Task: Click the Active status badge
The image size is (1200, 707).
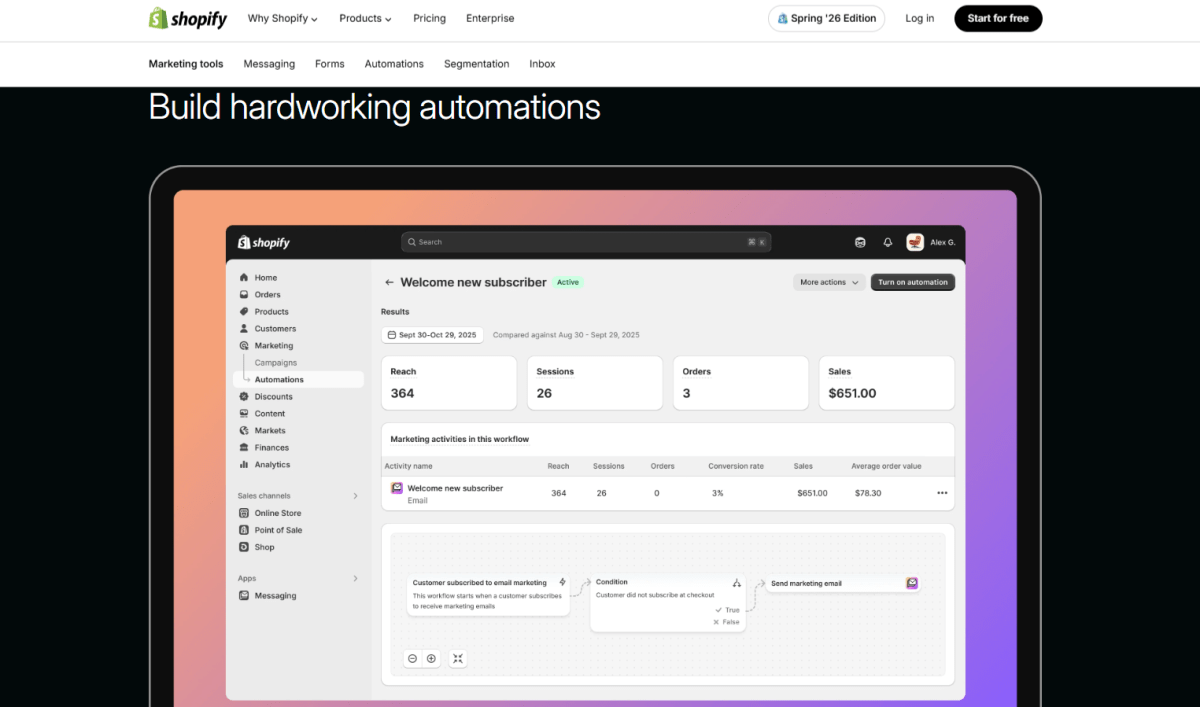Action: pyautogui.click(x=568, y=283)
